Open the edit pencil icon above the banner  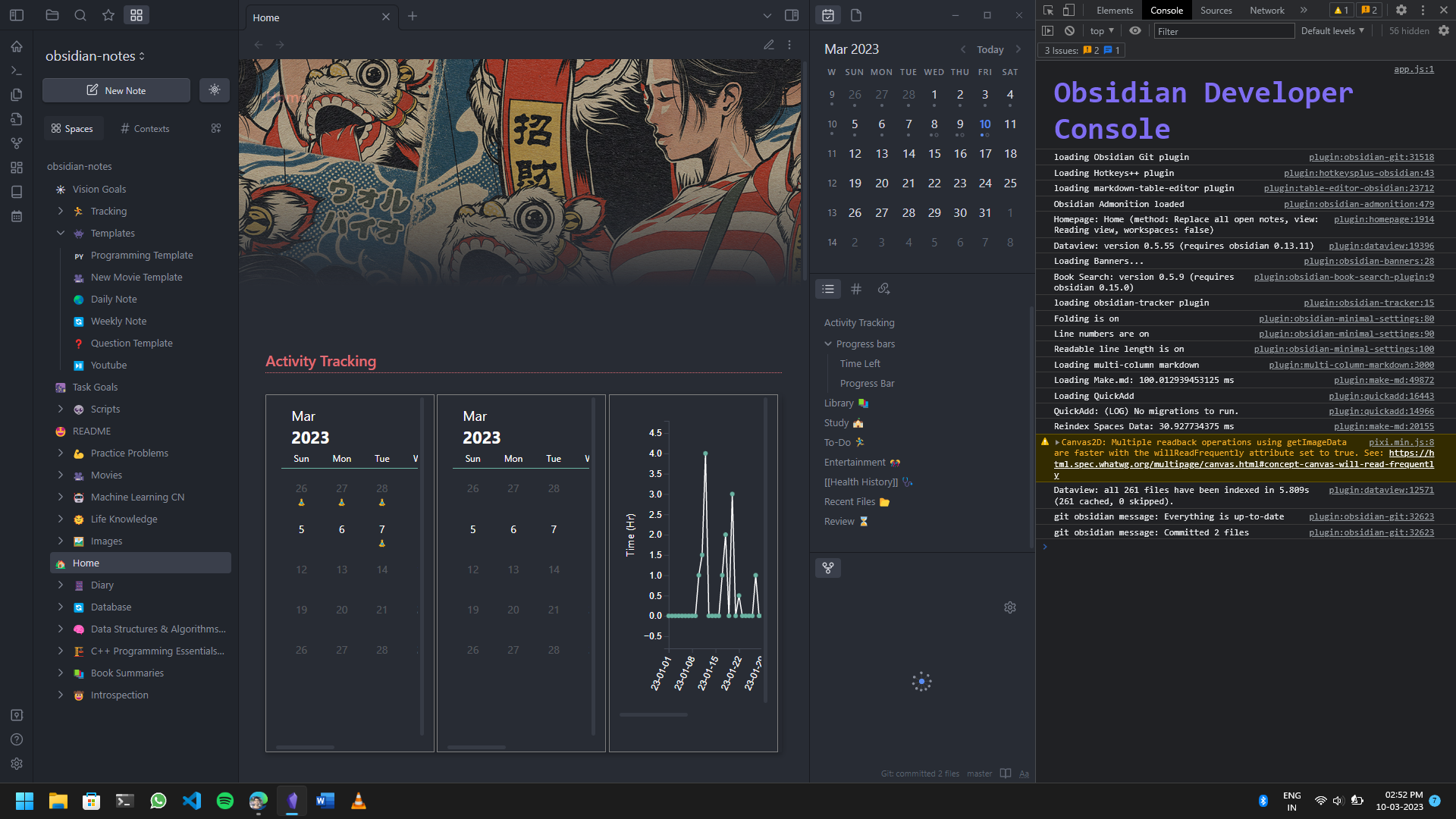[769, 45]
